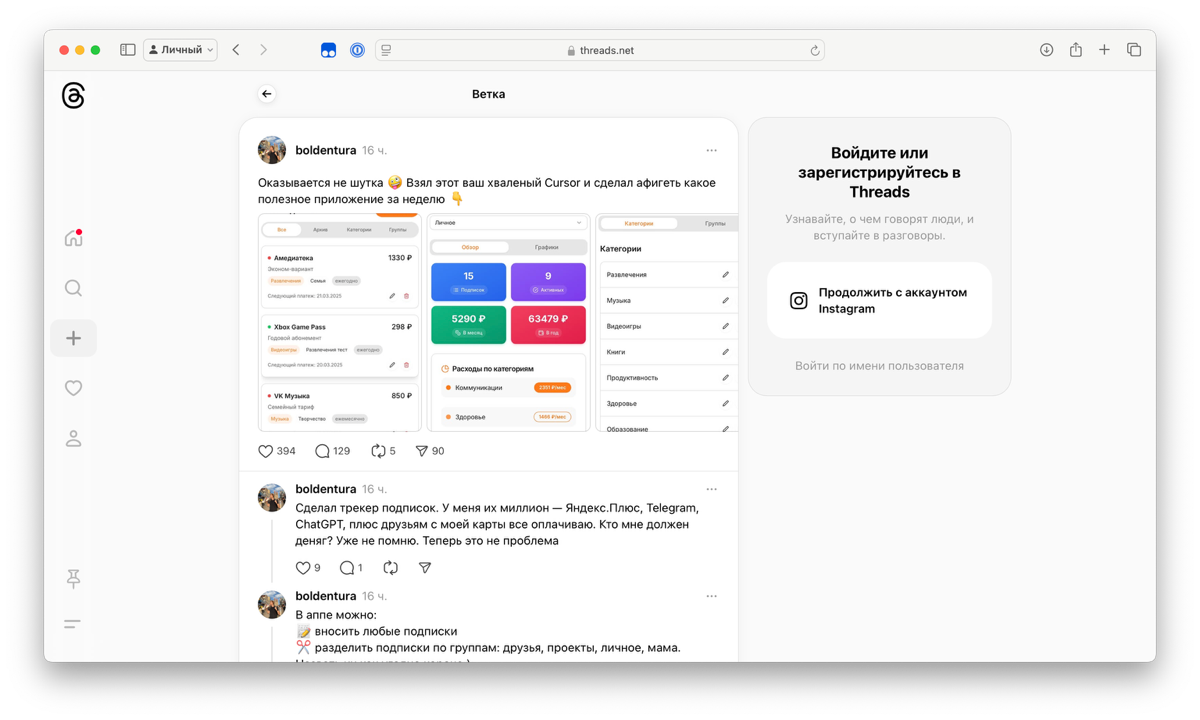The height and width of the screenshot is (720, 1200).
Task: Click the Safari share icon
Action: coord(1076,50)
